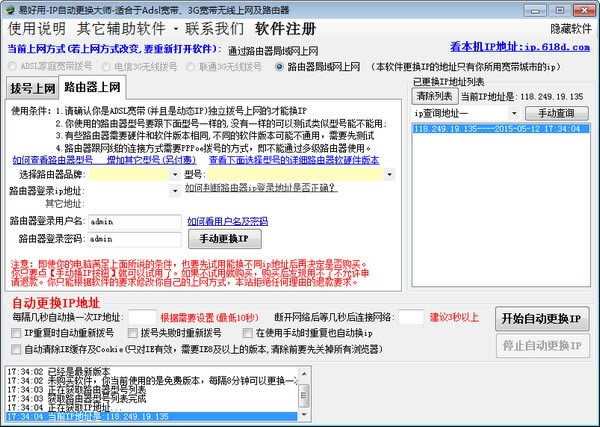Switch to the 拨号上网 tab
600x427 pixels.
pos(33,88)
